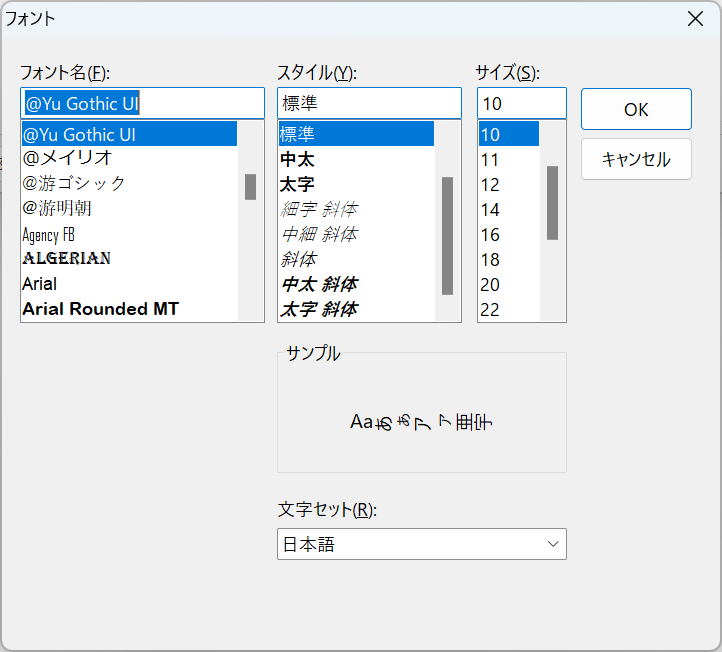Image resolution: width=722 pixels, height=652 pixels.
Task: Select size 22
Action: tap(509, 309)
